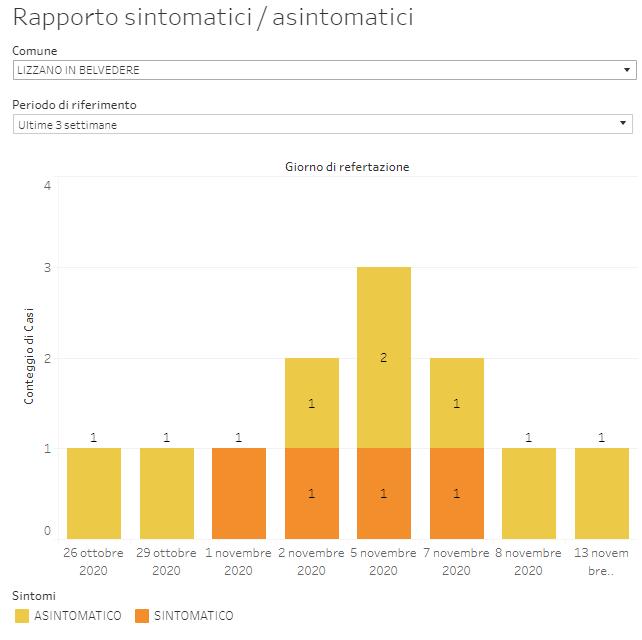
Task: Select the ASINTOMATICO legend label
Action: pos(78,616)
